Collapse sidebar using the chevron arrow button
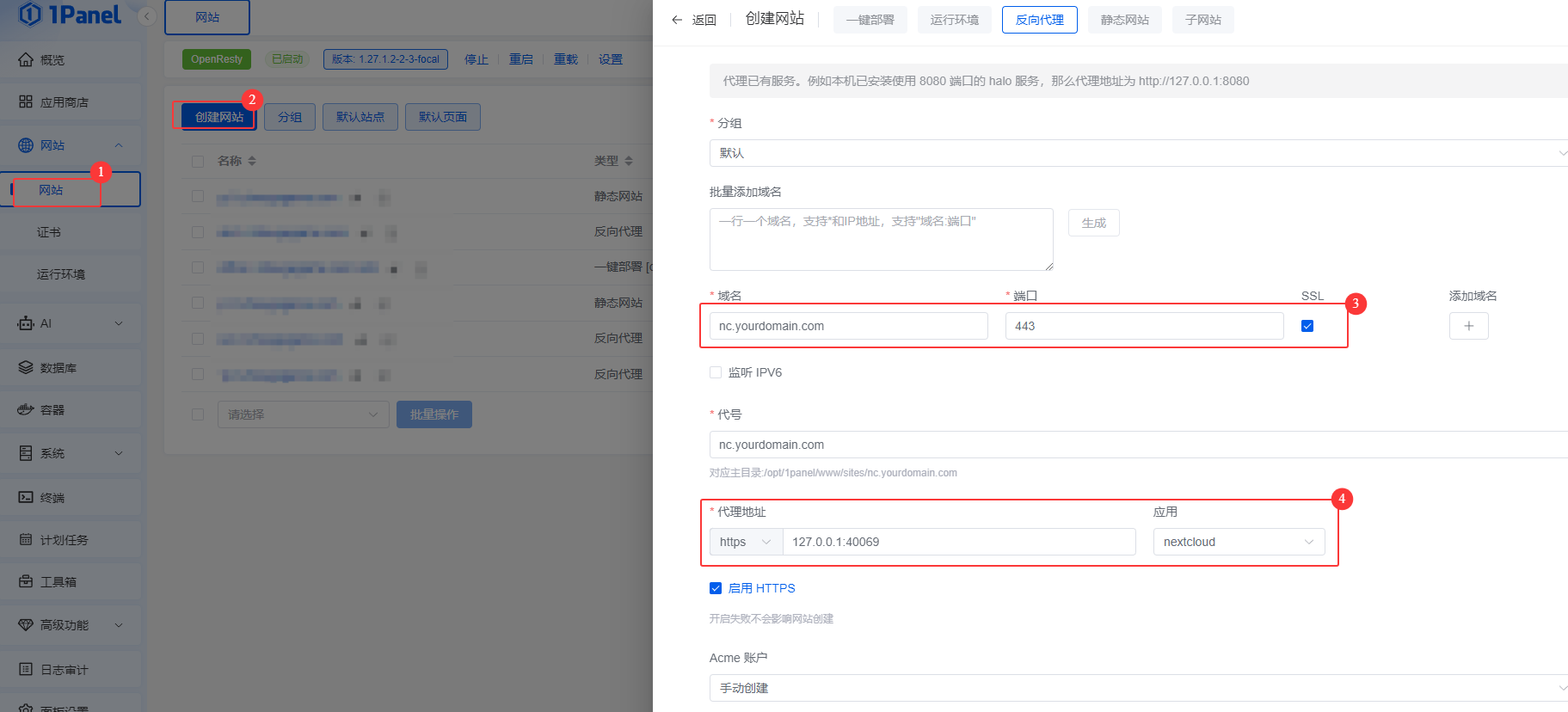 [x=147, y=16]
